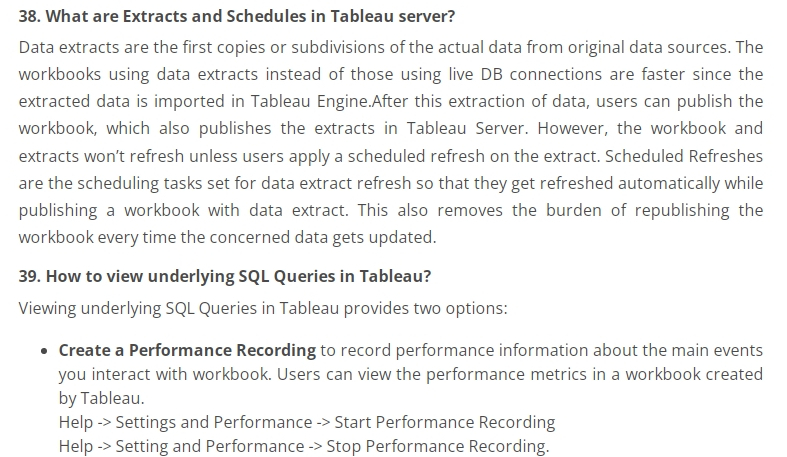Click the 'Stop Performance Recording.' text

pos(438,446)
